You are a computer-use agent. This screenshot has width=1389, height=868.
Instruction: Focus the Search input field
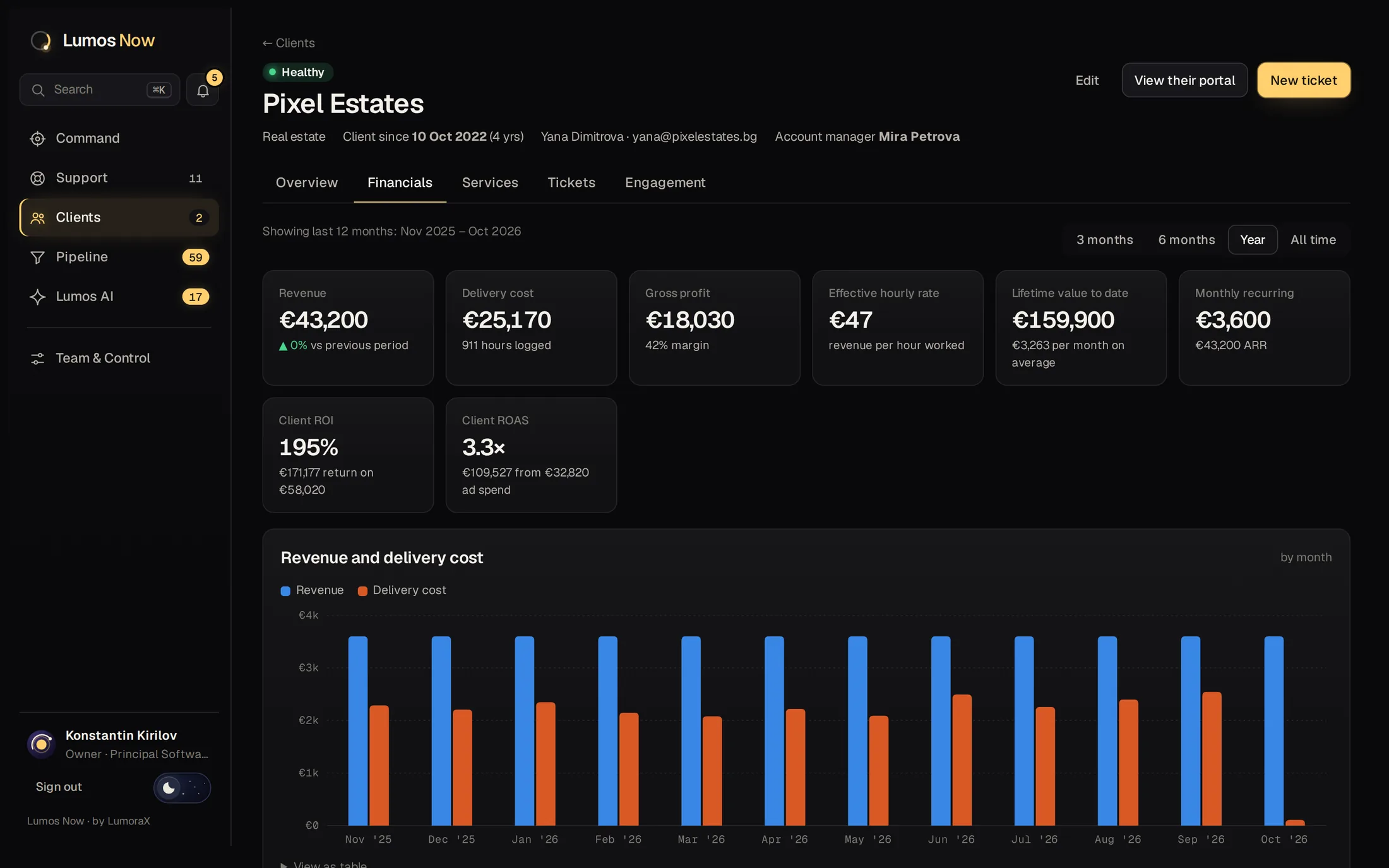(100, 90)
